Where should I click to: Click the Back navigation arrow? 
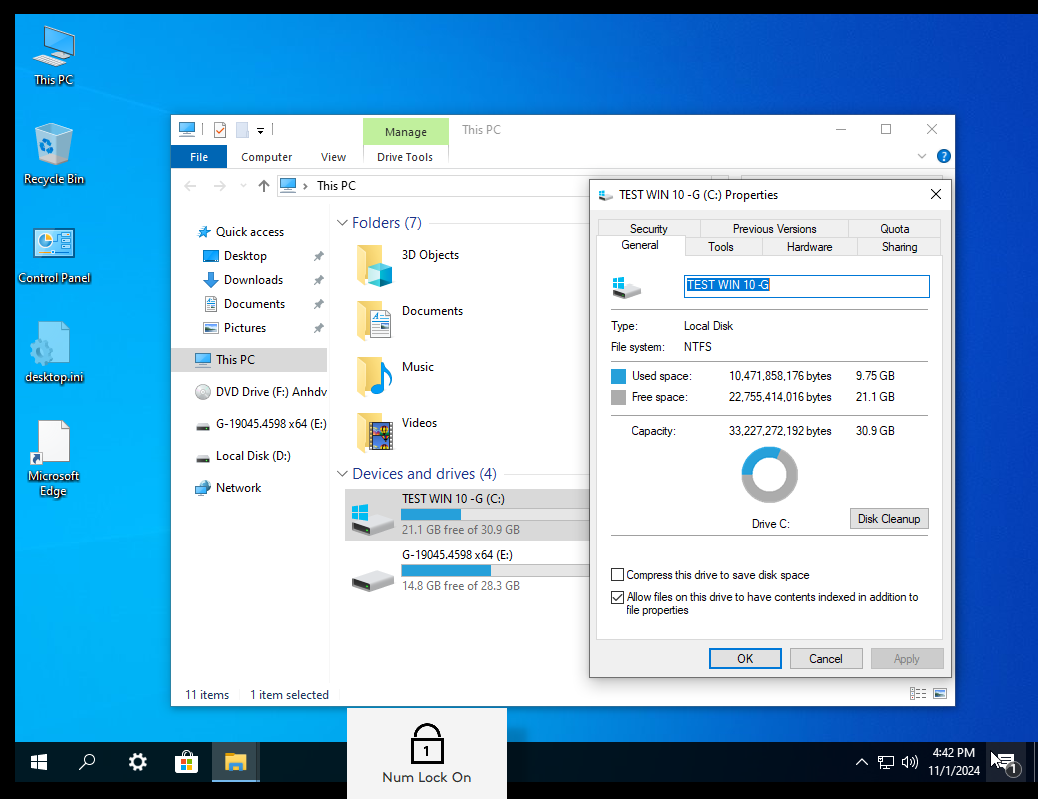pyautogui.click(x=191, y=186)
